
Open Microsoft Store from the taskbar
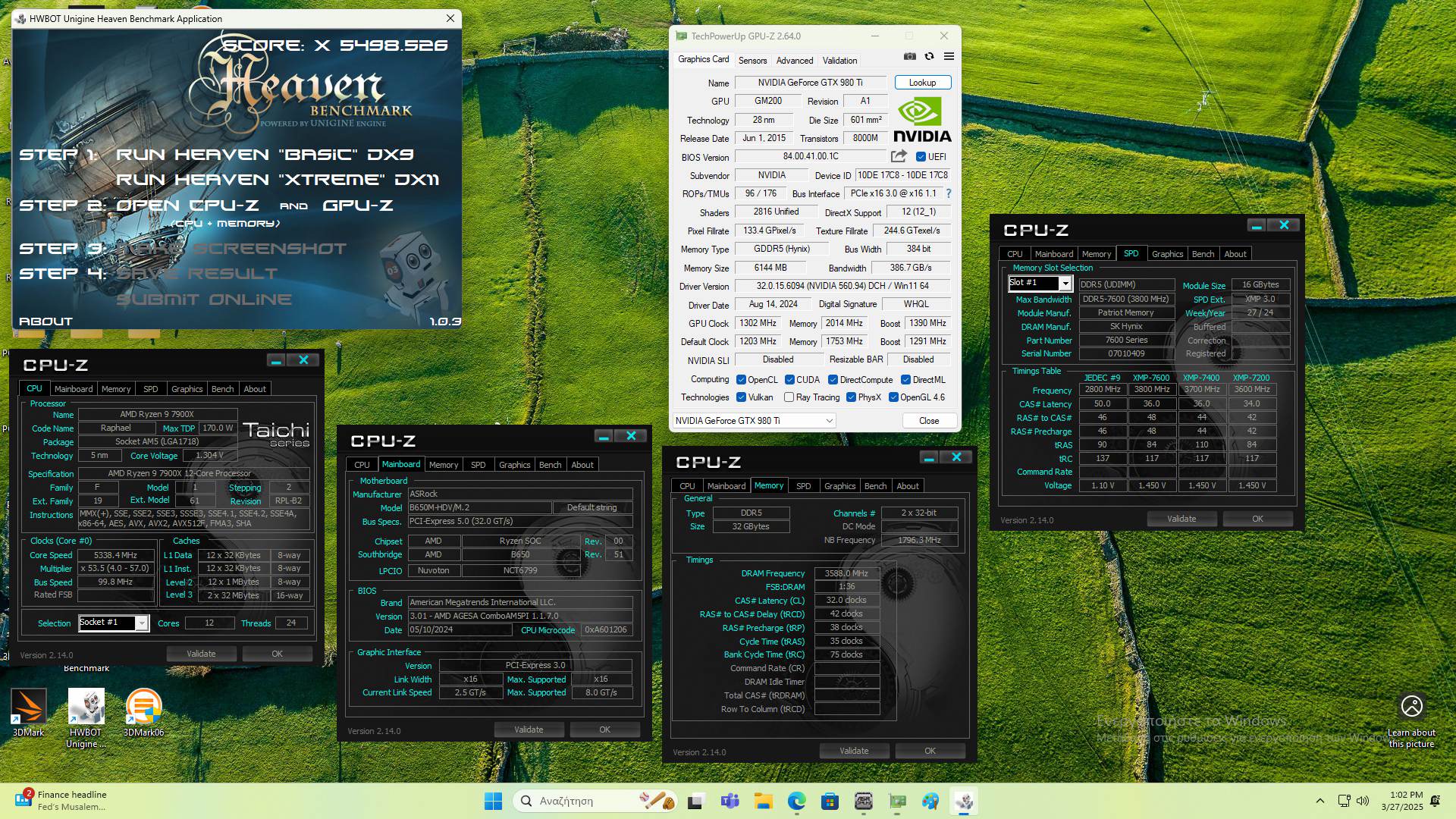point(830,801)
